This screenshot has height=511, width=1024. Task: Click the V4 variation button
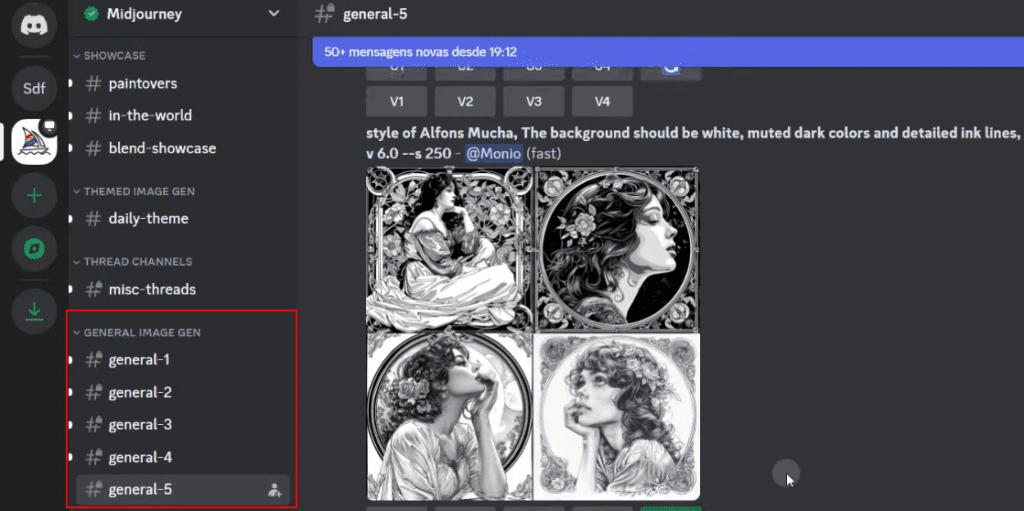[602, 101]
